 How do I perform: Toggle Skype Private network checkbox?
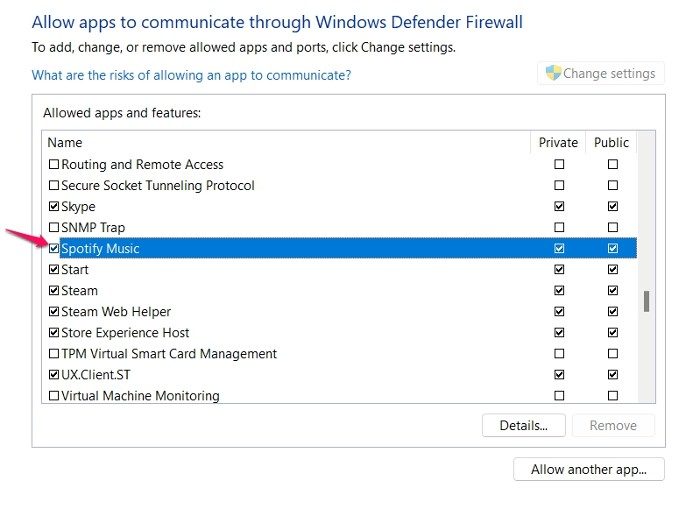pos(559,206)
